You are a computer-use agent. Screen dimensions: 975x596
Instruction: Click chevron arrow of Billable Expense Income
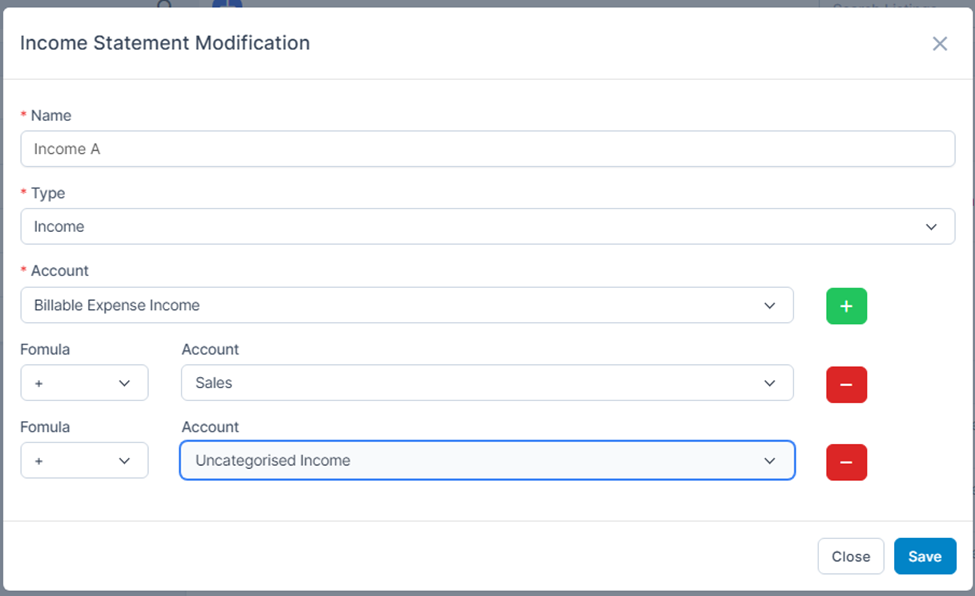770,305
